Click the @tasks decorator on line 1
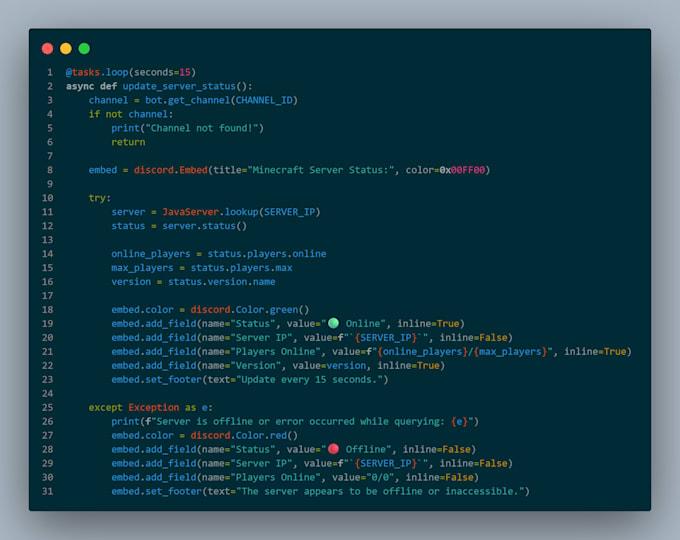The height and width of the screenshot is (540, 680). [83, 72]
